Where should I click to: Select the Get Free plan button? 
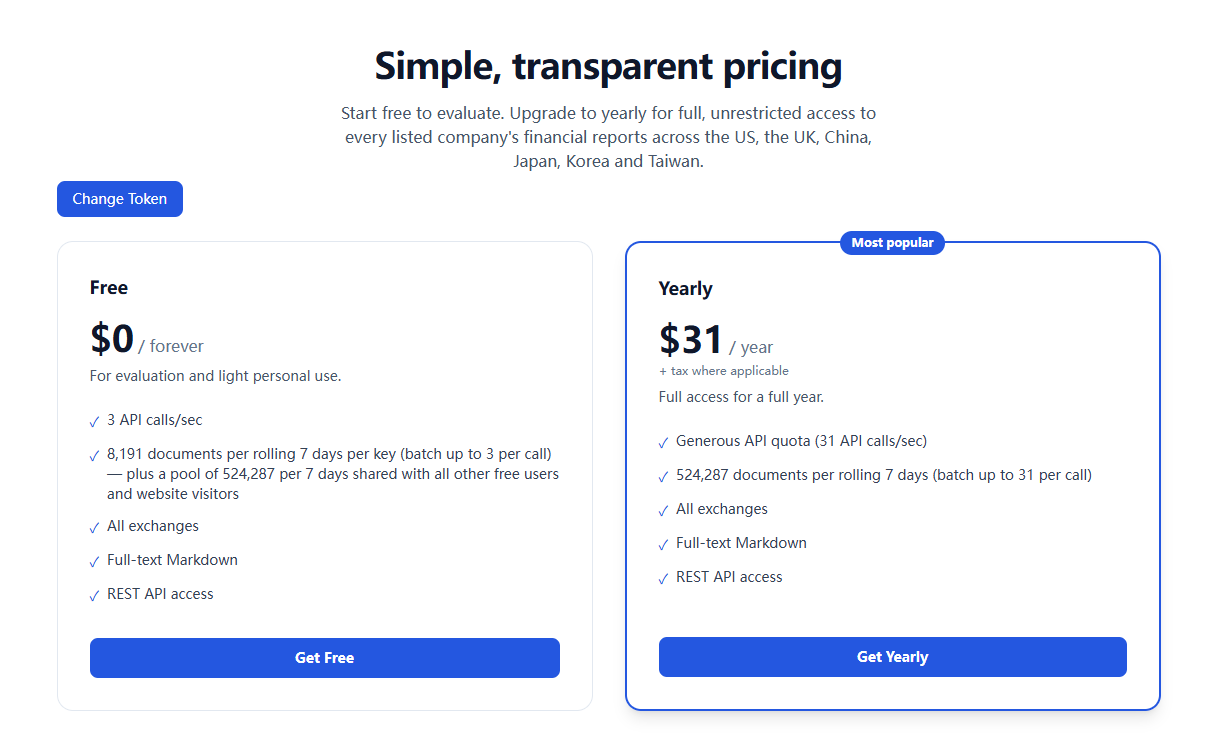coord(325,658)
